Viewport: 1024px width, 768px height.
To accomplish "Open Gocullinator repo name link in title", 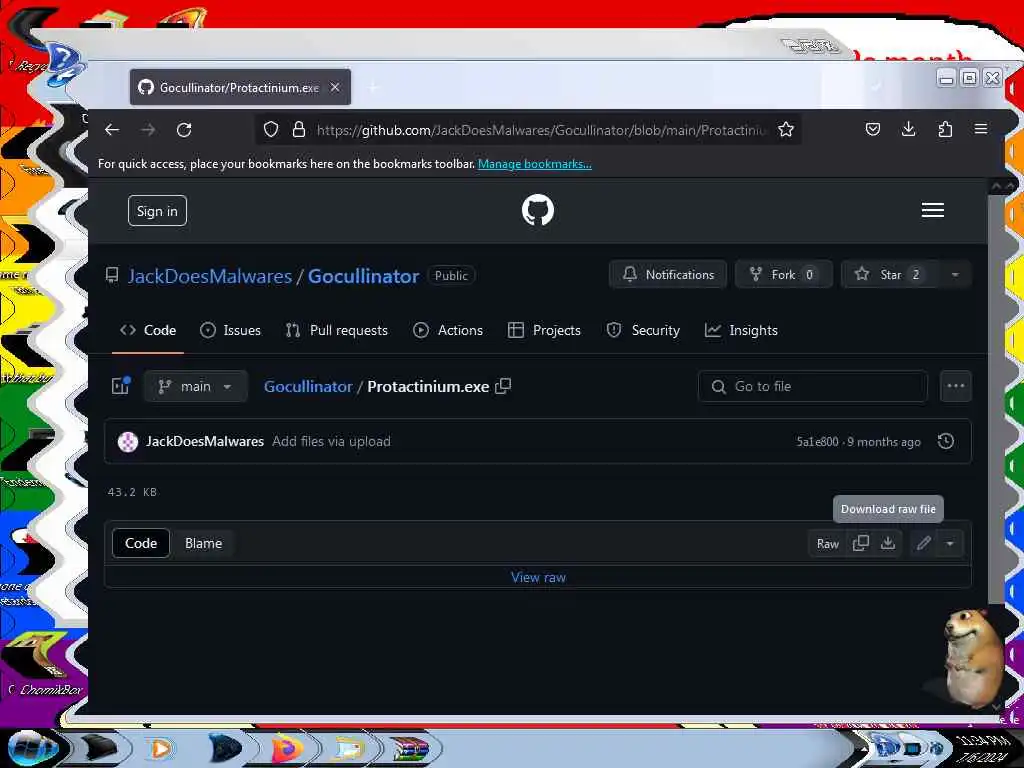I will 363,276.
